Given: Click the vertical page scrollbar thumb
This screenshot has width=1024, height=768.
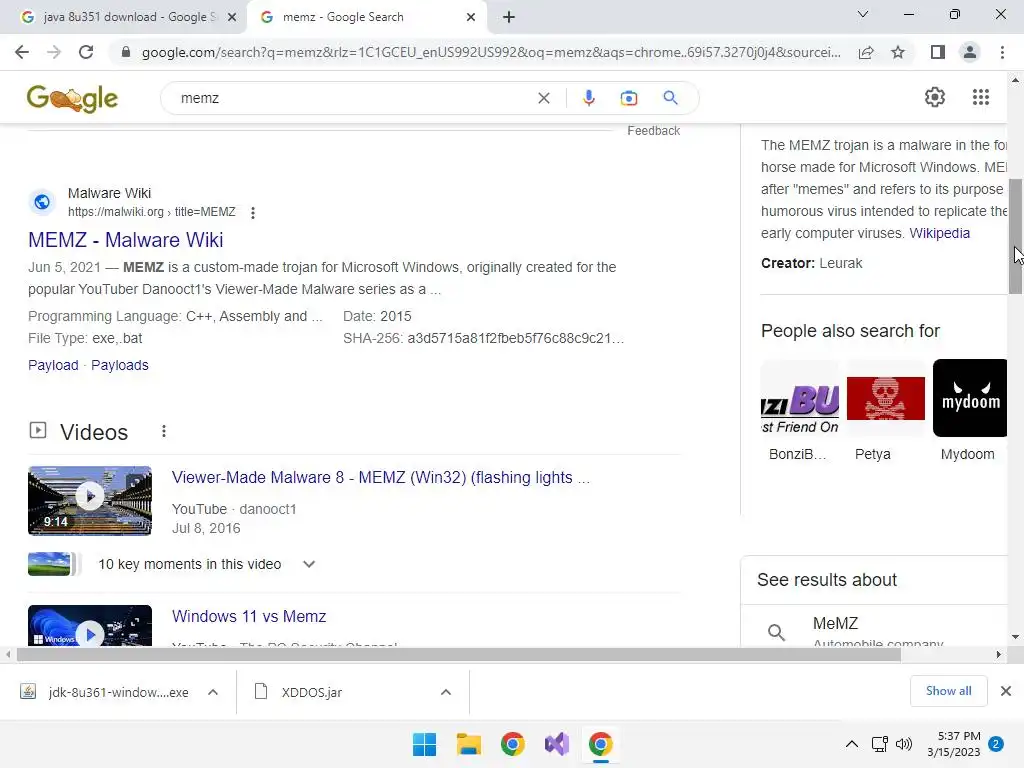Looking at the screenshot, I should coord(1015,236).
